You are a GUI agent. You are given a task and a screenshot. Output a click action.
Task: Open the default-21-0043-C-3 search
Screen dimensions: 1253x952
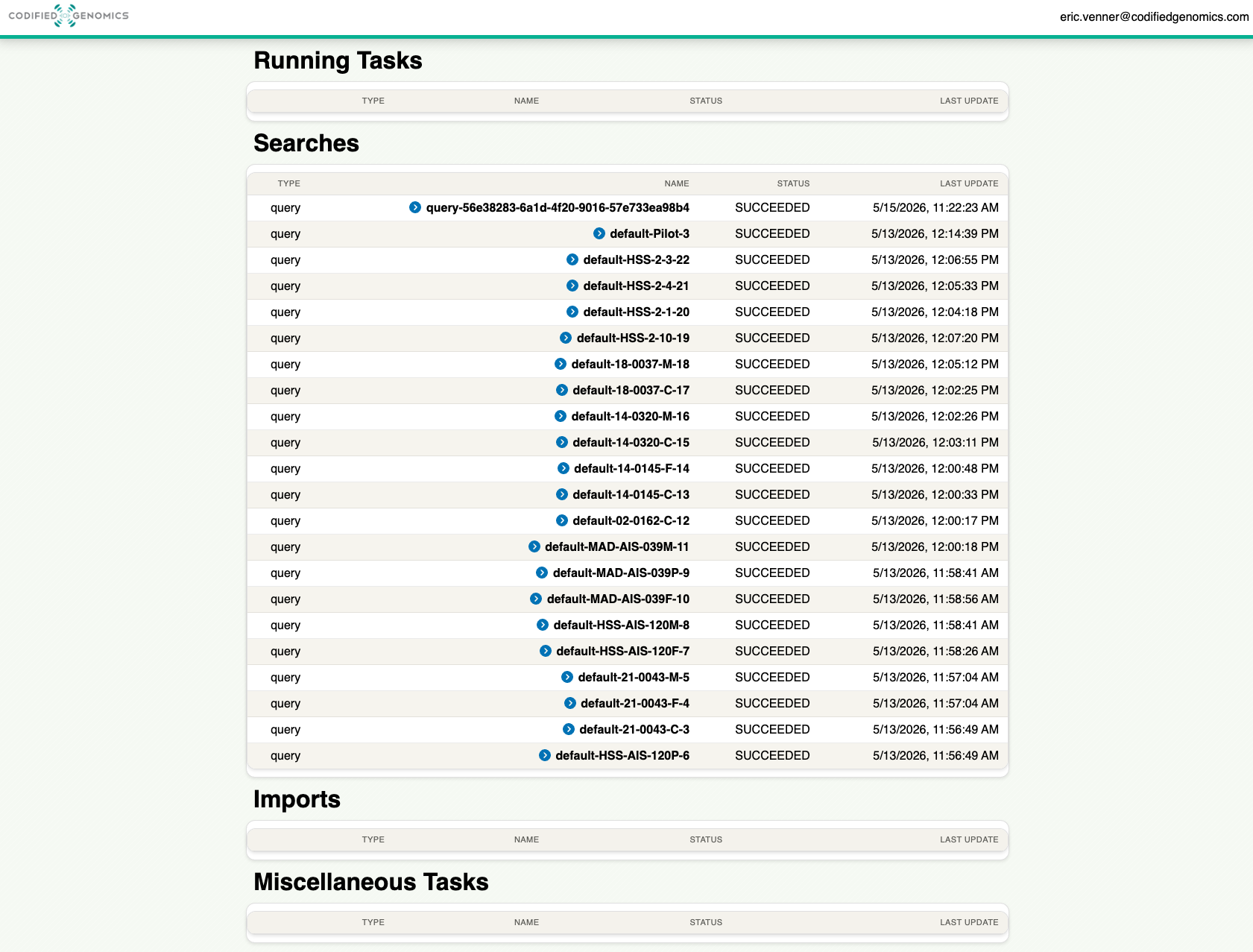pyautogui.click(x=634, y=729)
